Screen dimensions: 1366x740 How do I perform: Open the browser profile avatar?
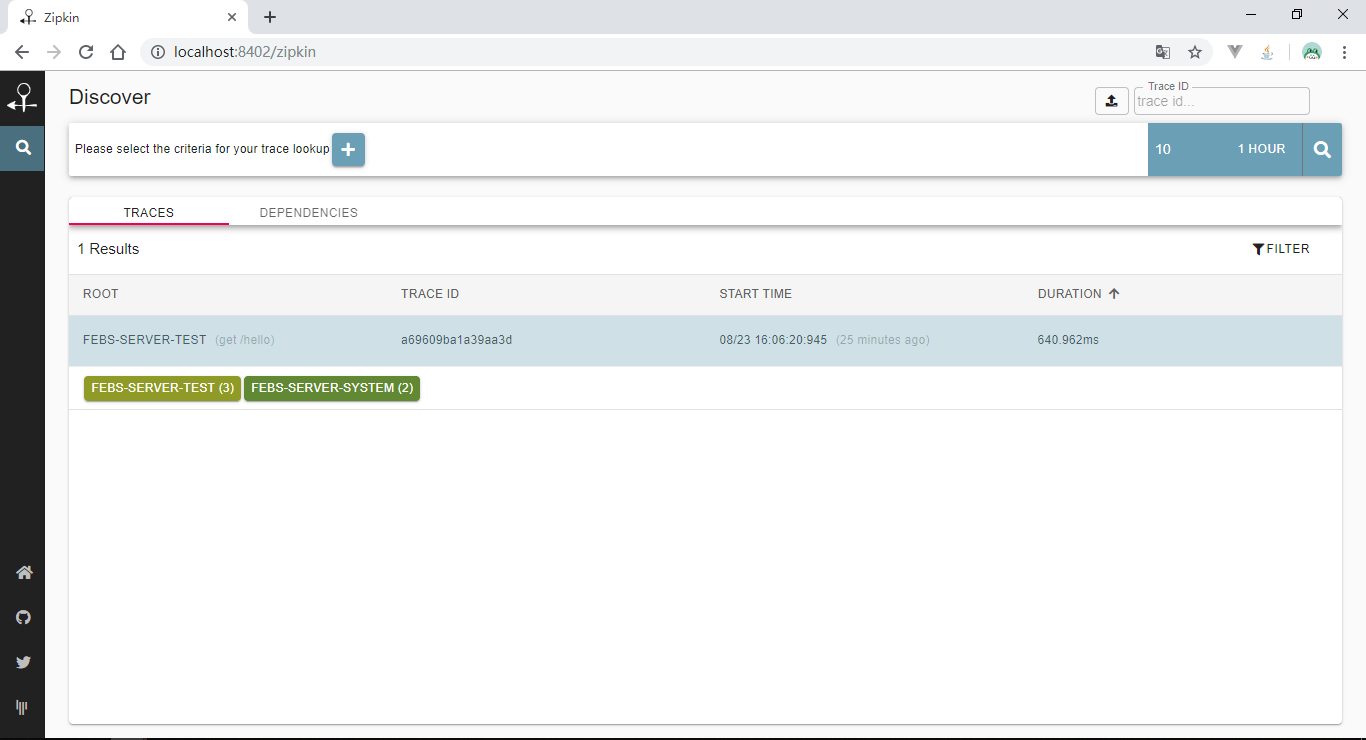point(1312,52)
